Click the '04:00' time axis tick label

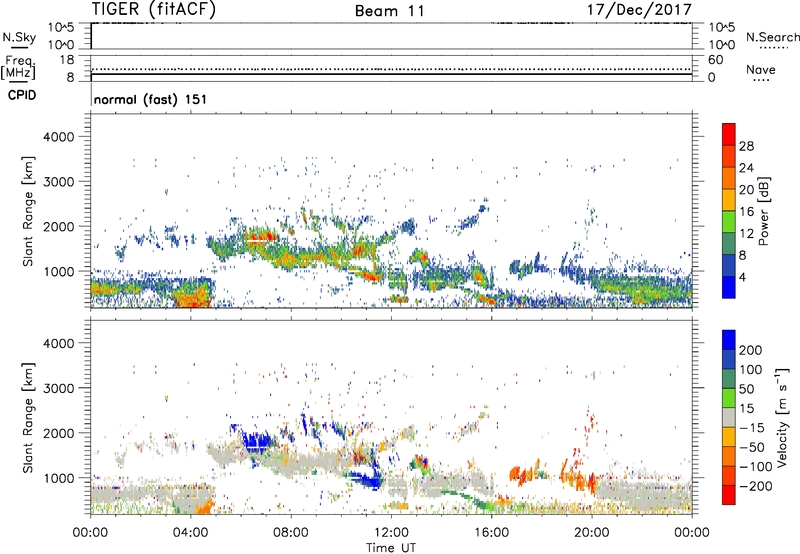[190, 533]
